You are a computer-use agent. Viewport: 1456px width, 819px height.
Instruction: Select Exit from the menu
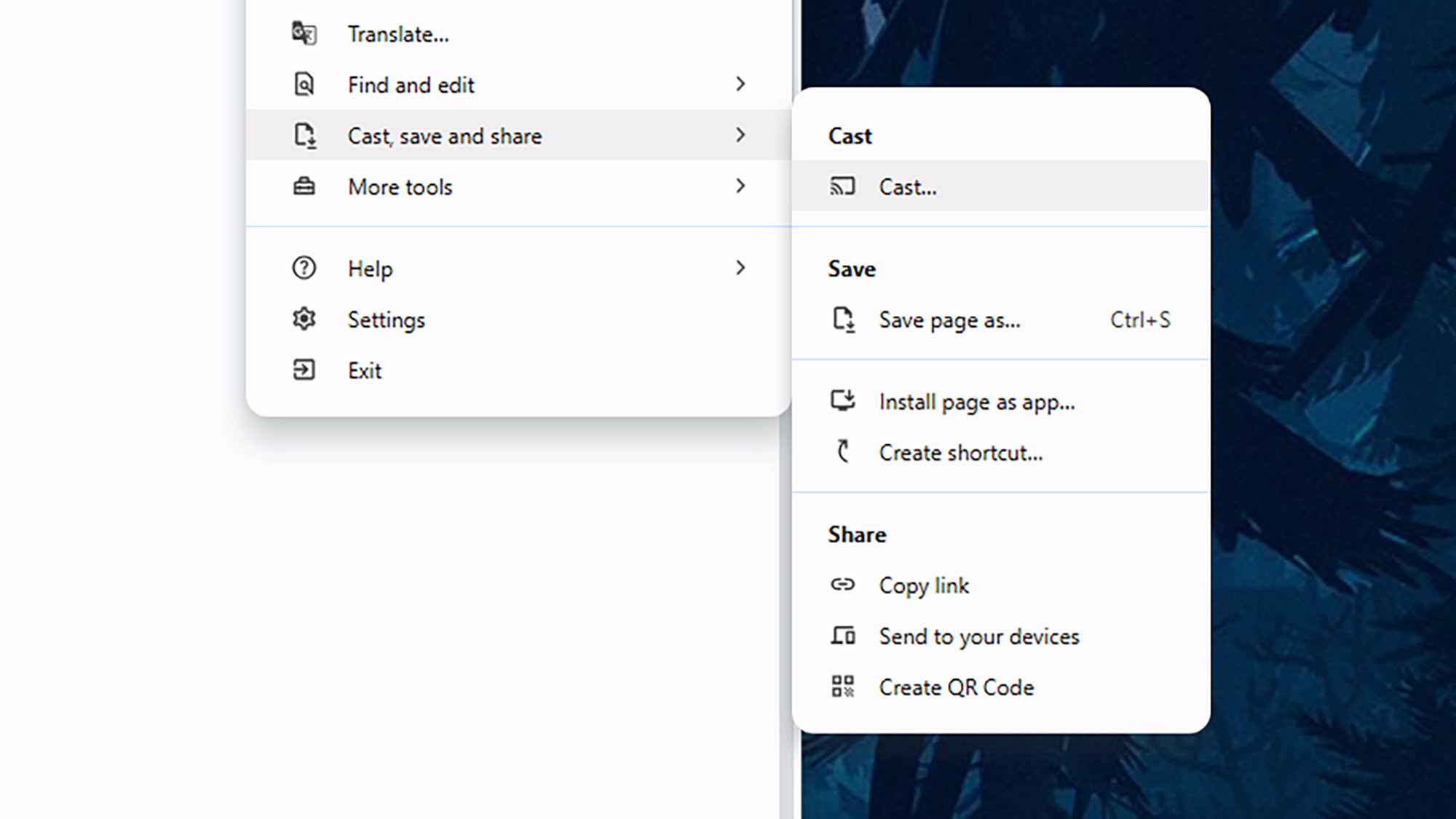coord(364,371)
